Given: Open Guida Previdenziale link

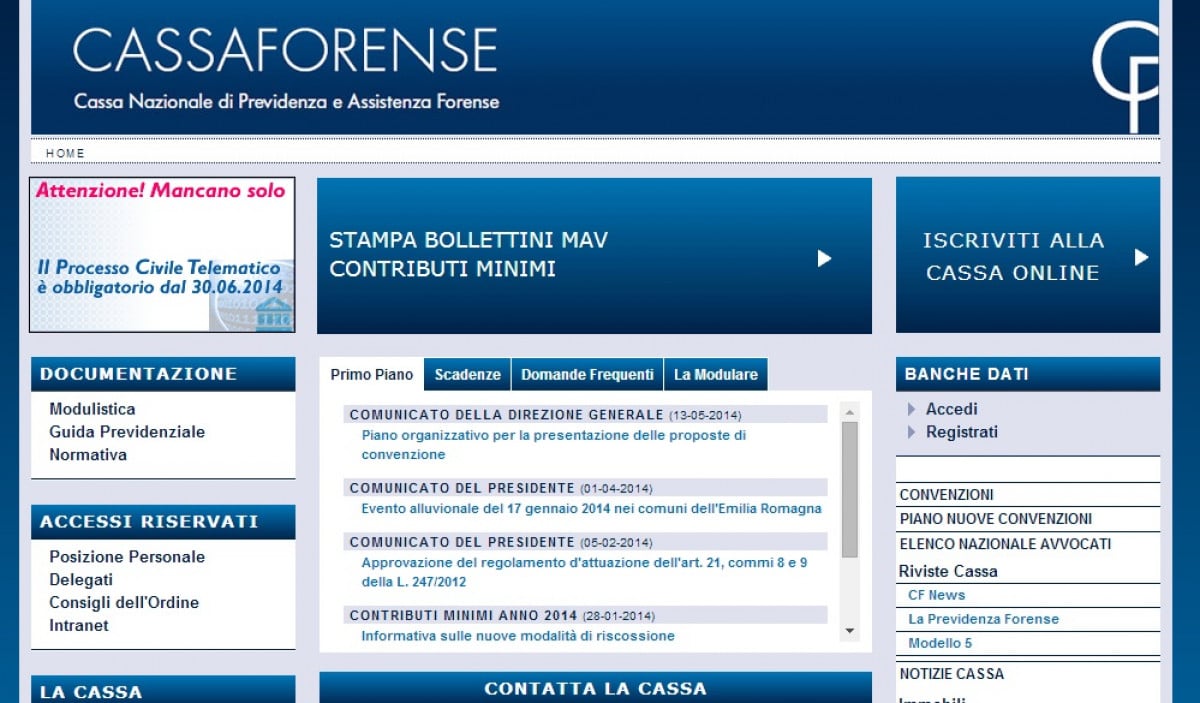Looking at the screenshot, I should coord(127,432).
